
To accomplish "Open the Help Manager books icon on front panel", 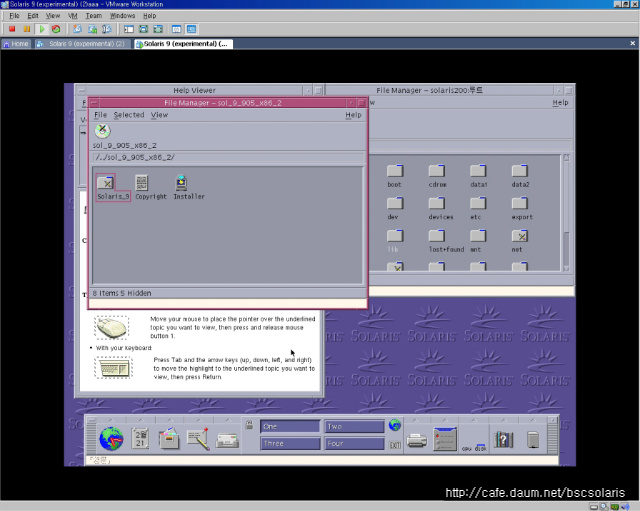I will point(503,440).
